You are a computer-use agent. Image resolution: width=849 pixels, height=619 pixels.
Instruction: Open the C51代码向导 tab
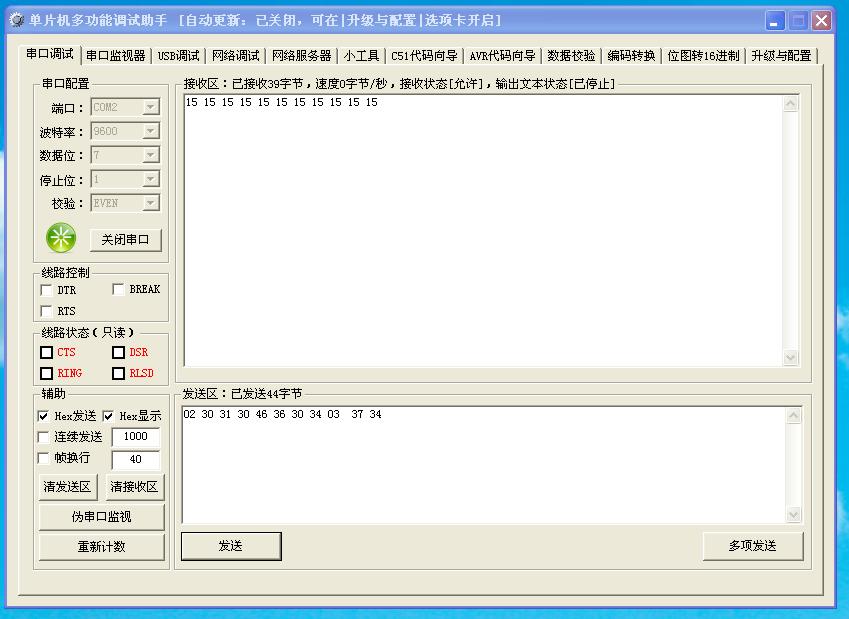click(x=424, y=56)
